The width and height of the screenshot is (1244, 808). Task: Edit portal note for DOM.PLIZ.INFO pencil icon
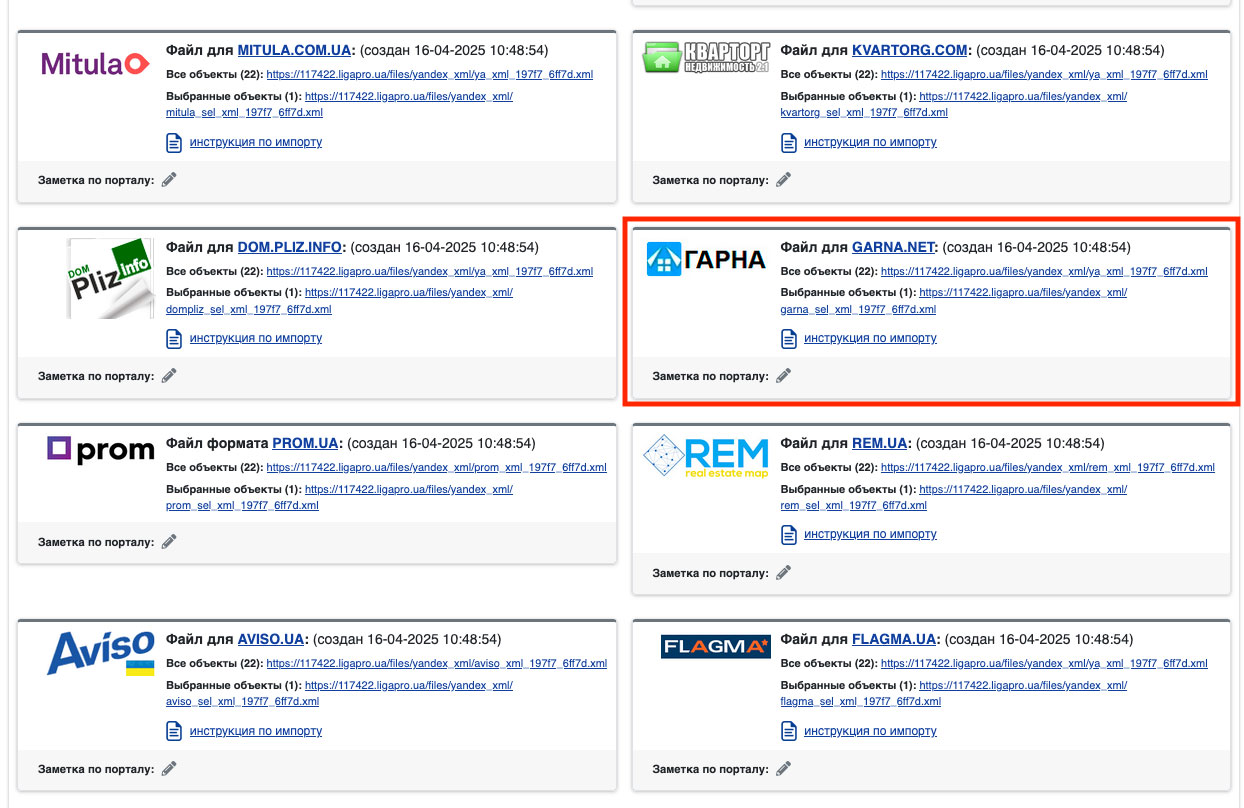pos(169,376)
